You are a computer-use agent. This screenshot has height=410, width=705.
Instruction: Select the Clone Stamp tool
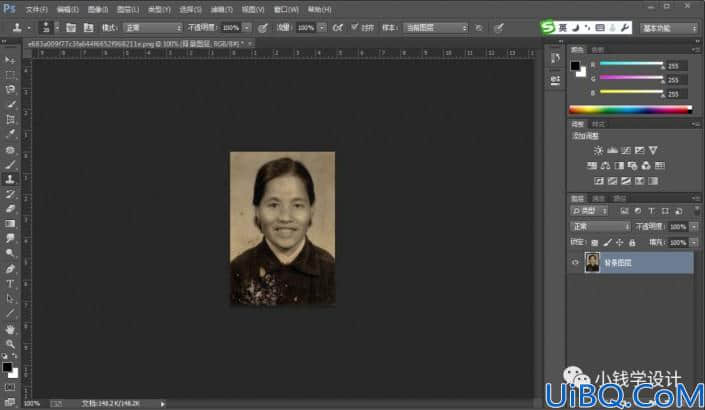tap(10, 179)
